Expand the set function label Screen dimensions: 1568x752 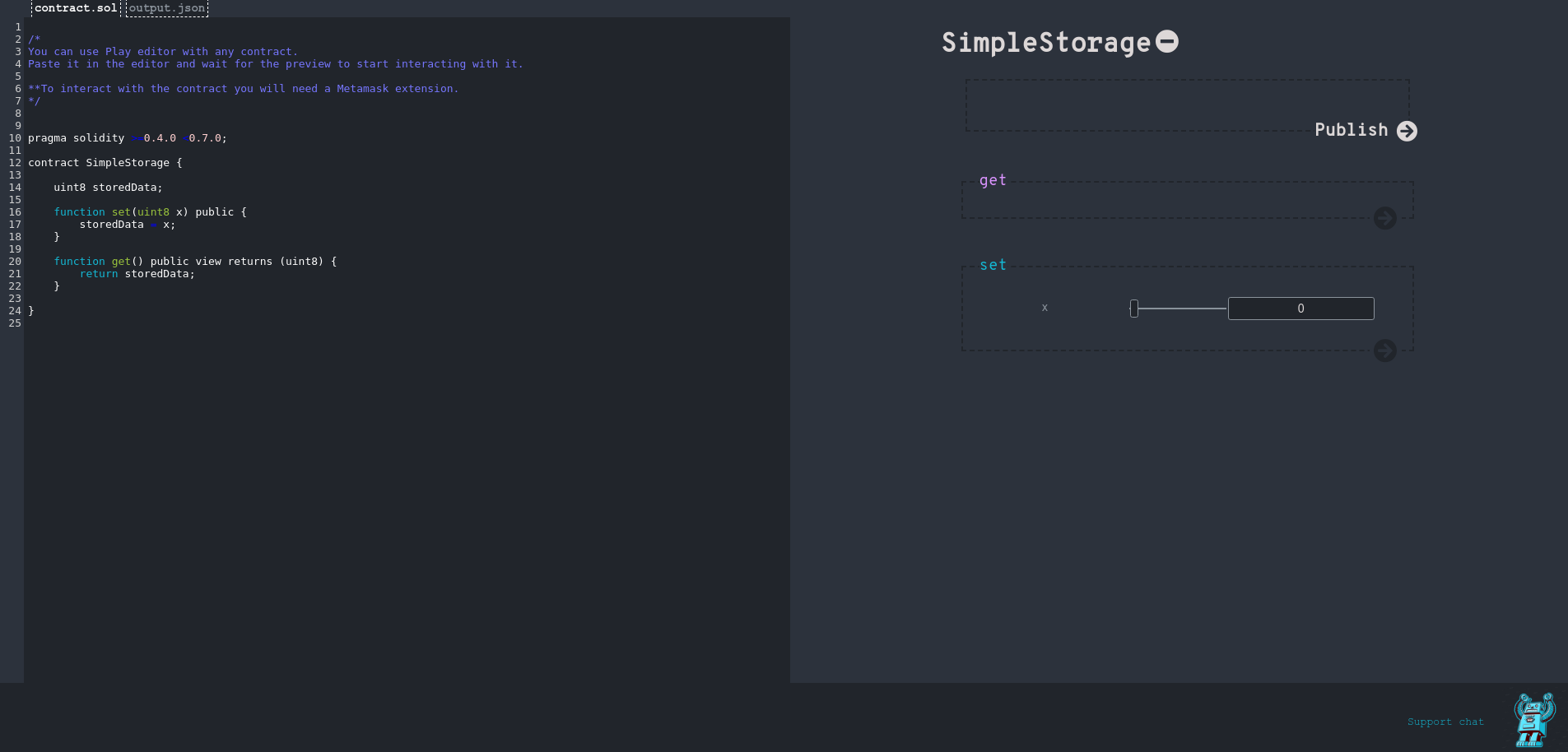coord(993,265)
